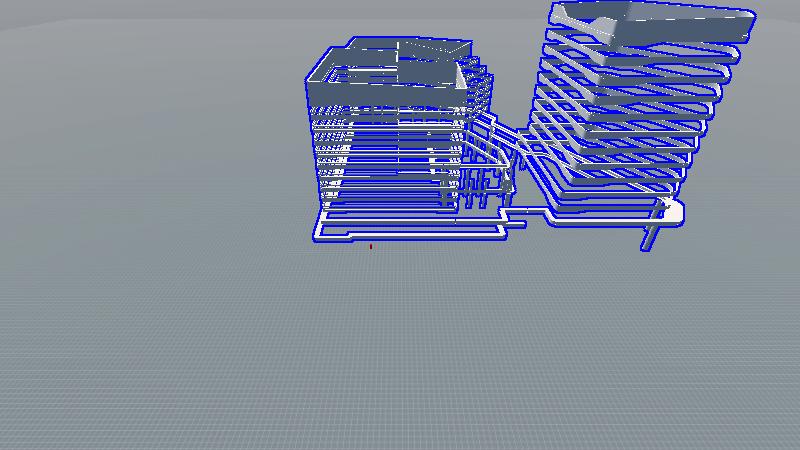This screenshot has height=450, width=800.
Task: Click ground-level walkway linking the two buildings
Action: coord(530,211)
